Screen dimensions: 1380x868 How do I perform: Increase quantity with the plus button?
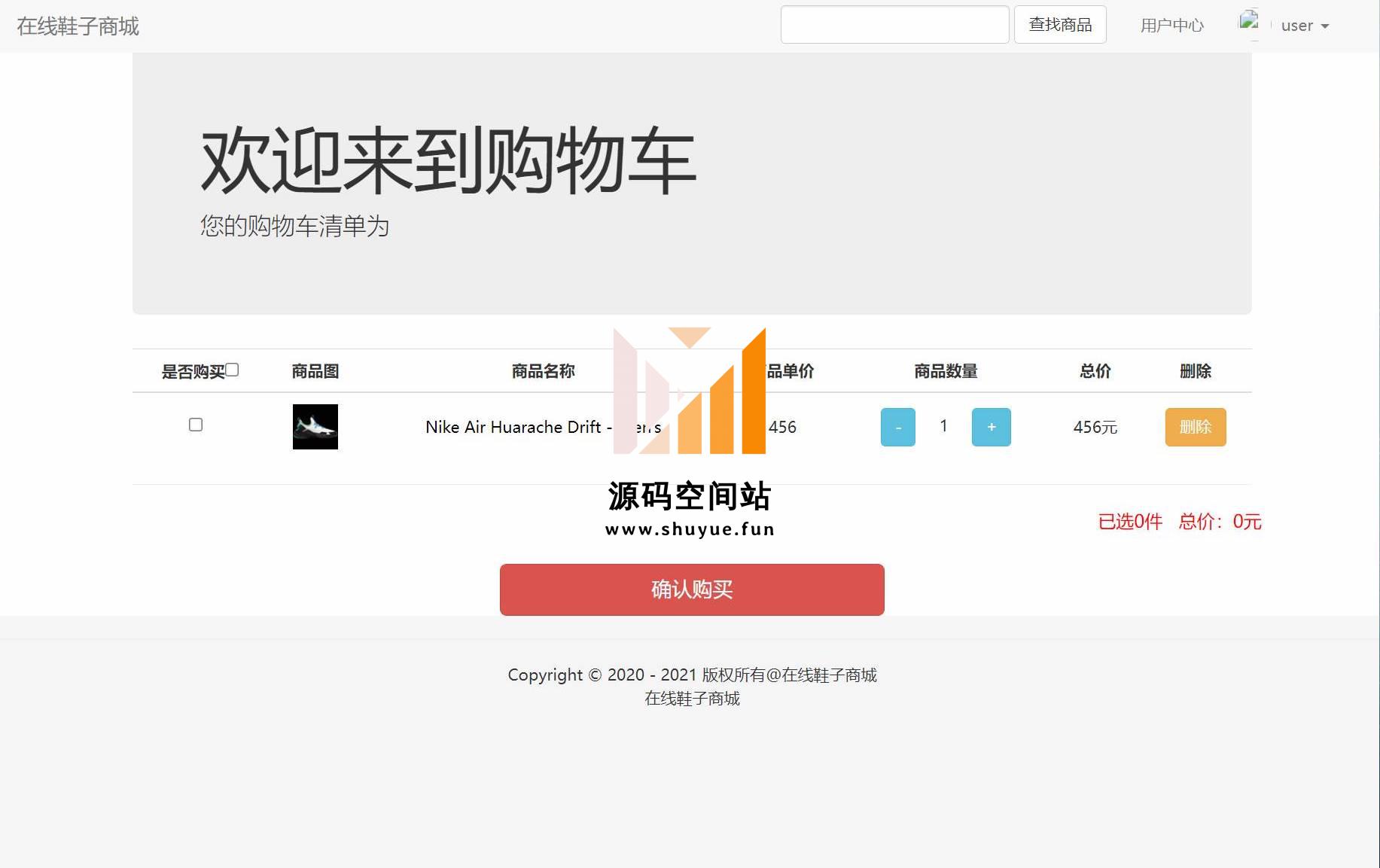point(991,427)
